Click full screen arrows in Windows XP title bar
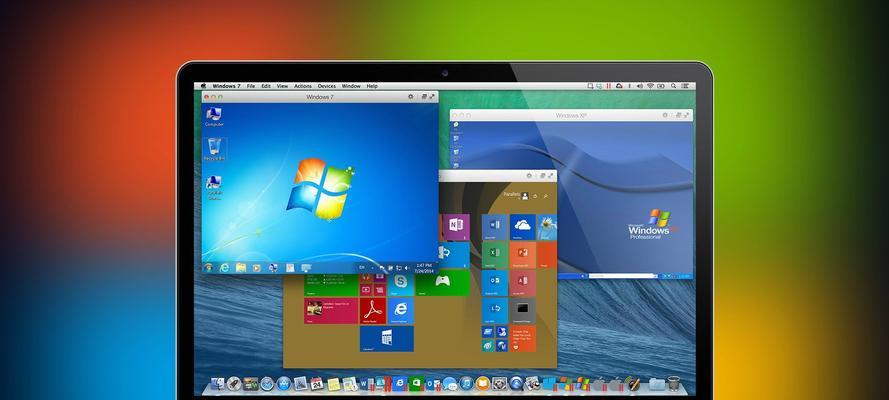Viewport: 889px width, 400px height. point(687,115)
